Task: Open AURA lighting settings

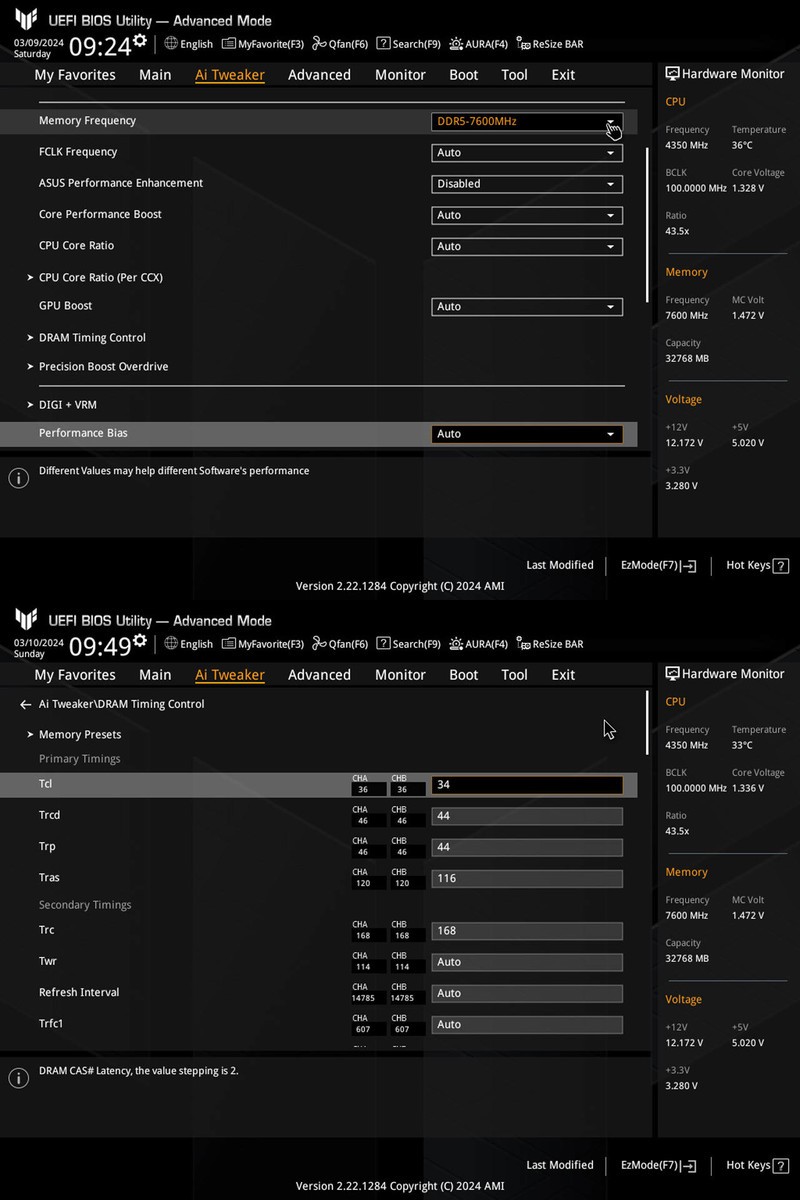Action: [478, 43]
